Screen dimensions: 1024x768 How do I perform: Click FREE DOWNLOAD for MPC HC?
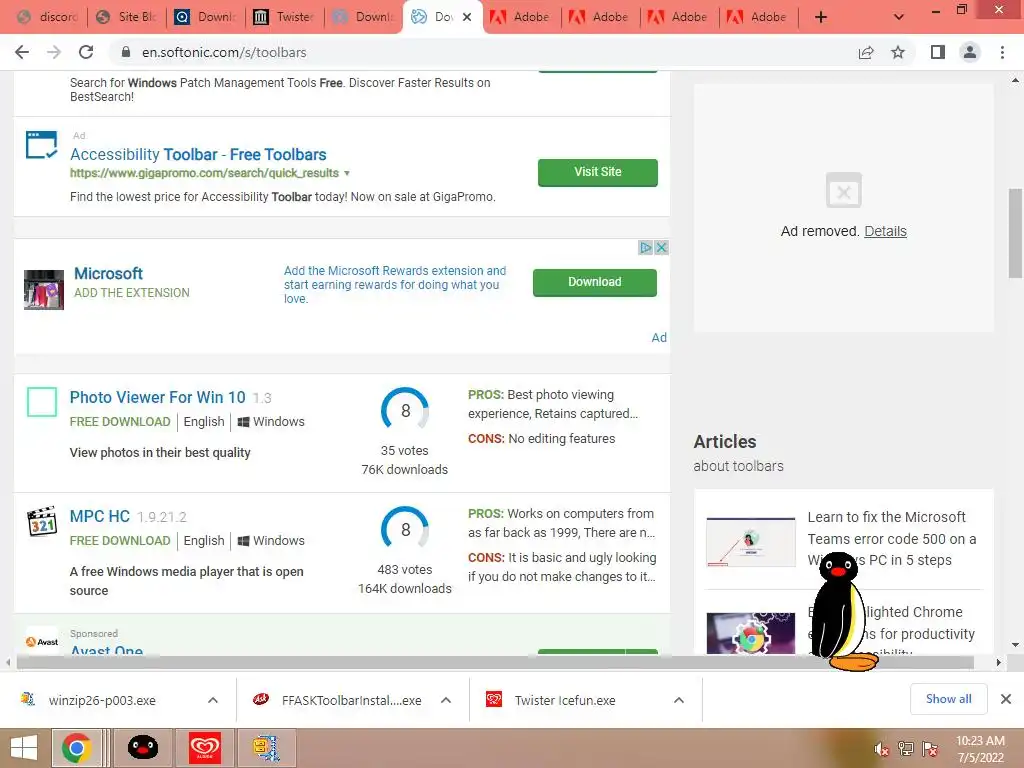coord(120,541)
